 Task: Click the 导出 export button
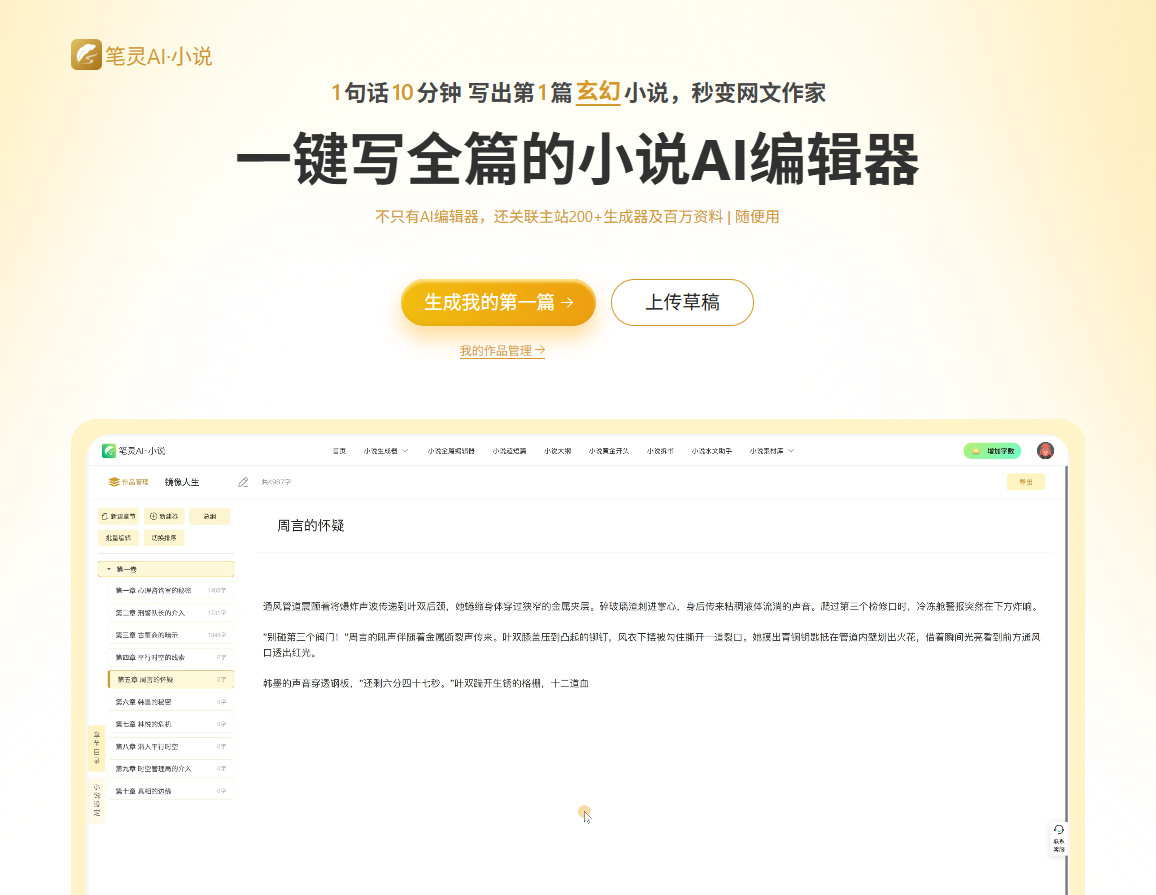[1026, 482]
